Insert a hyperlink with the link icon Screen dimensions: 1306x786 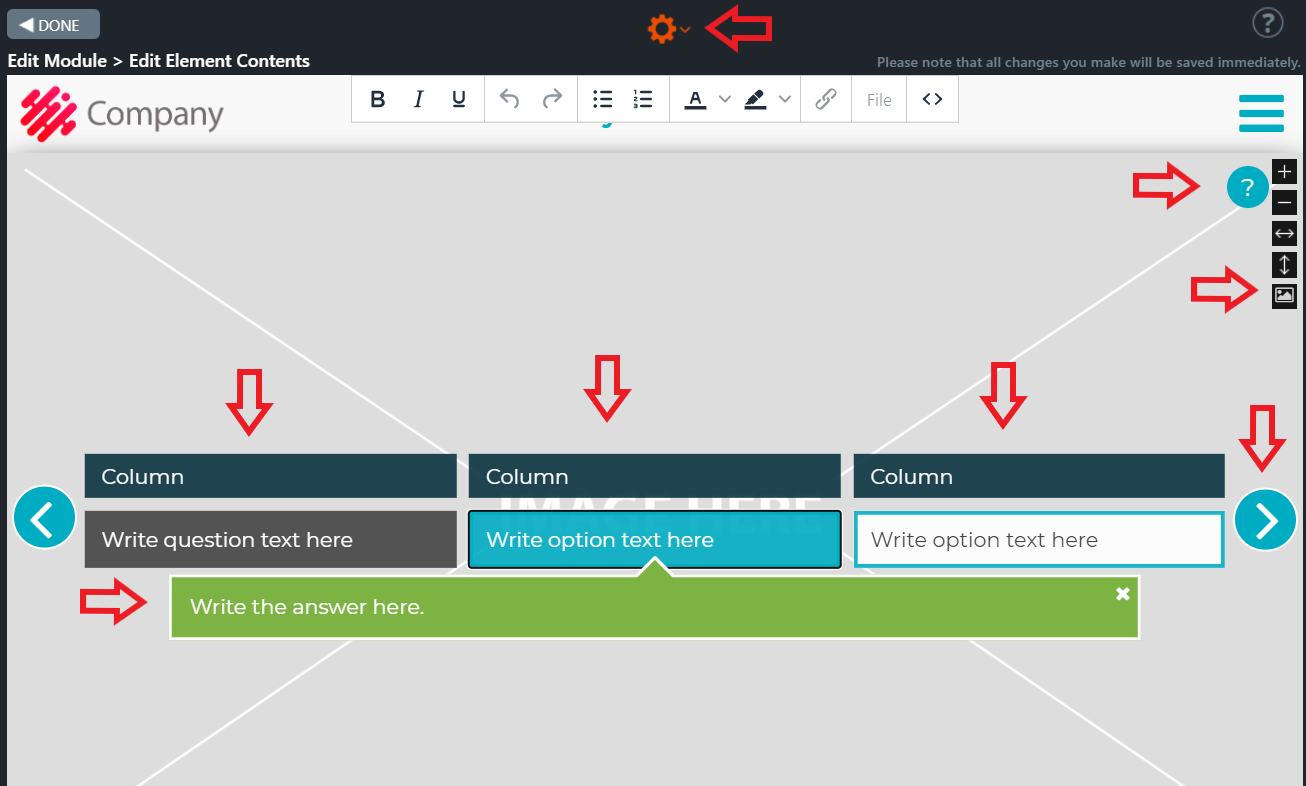click(x=826, y=99)
